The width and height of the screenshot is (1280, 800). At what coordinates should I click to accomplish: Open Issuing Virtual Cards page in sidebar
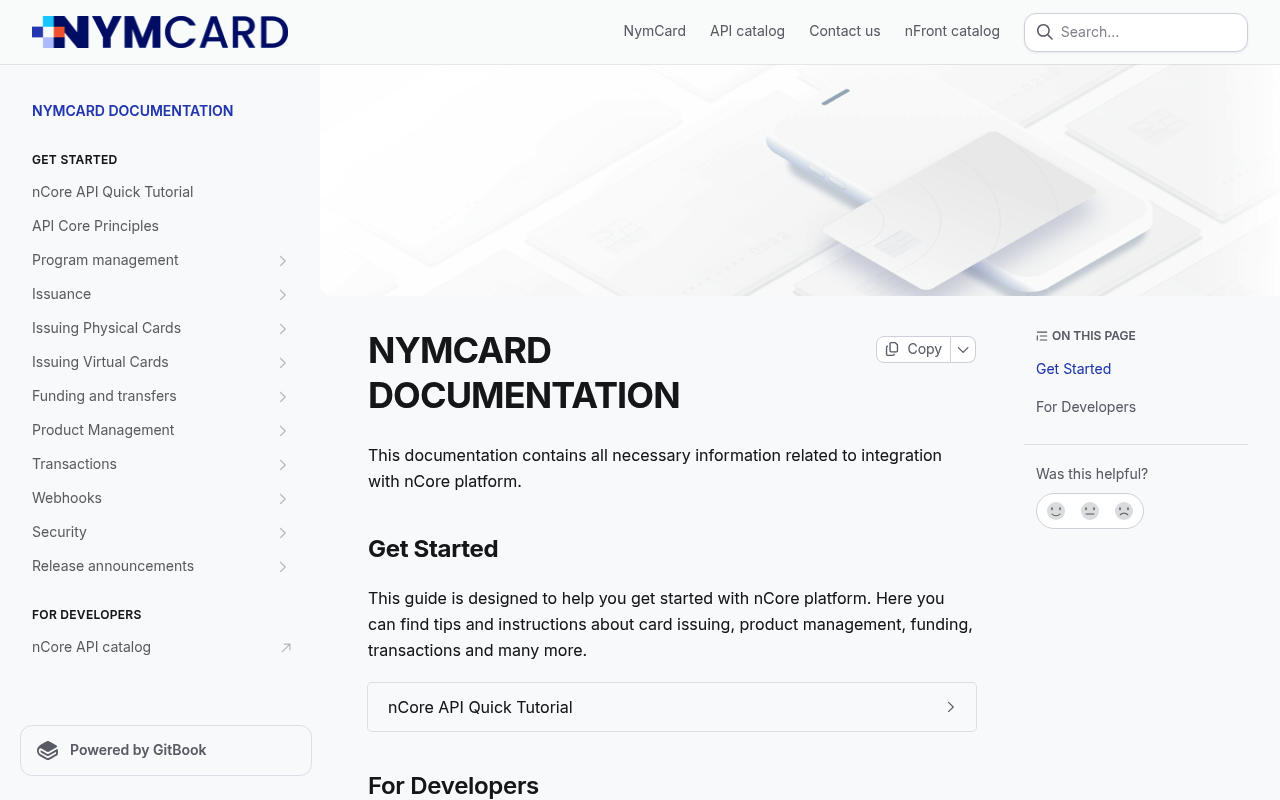pyautogui.click(x=100, y=362)
